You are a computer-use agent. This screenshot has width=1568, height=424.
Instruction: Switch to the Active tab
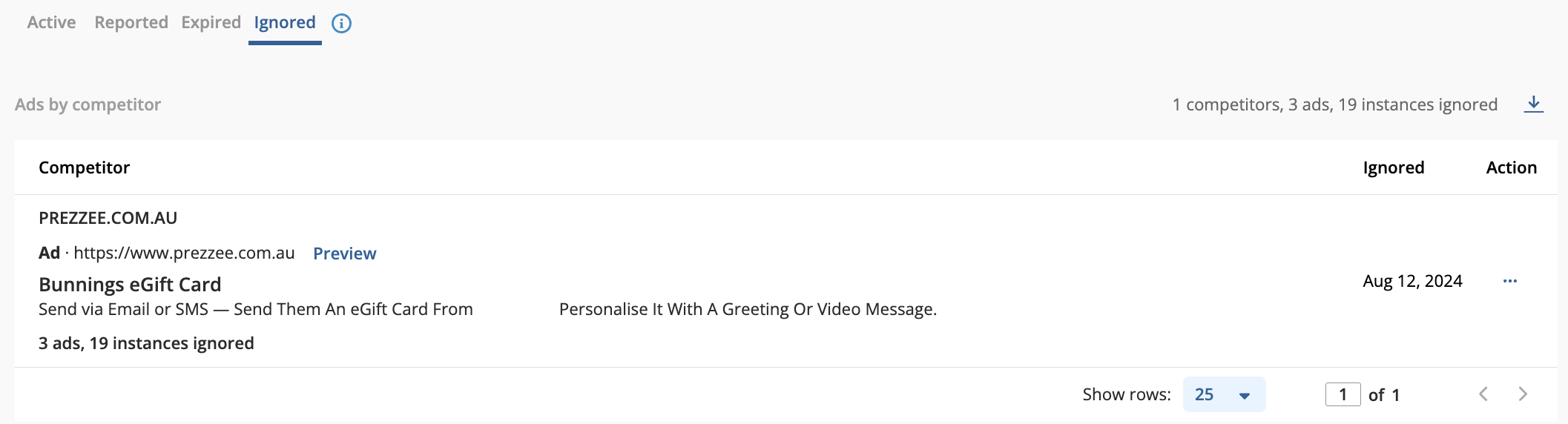(51, 22)
